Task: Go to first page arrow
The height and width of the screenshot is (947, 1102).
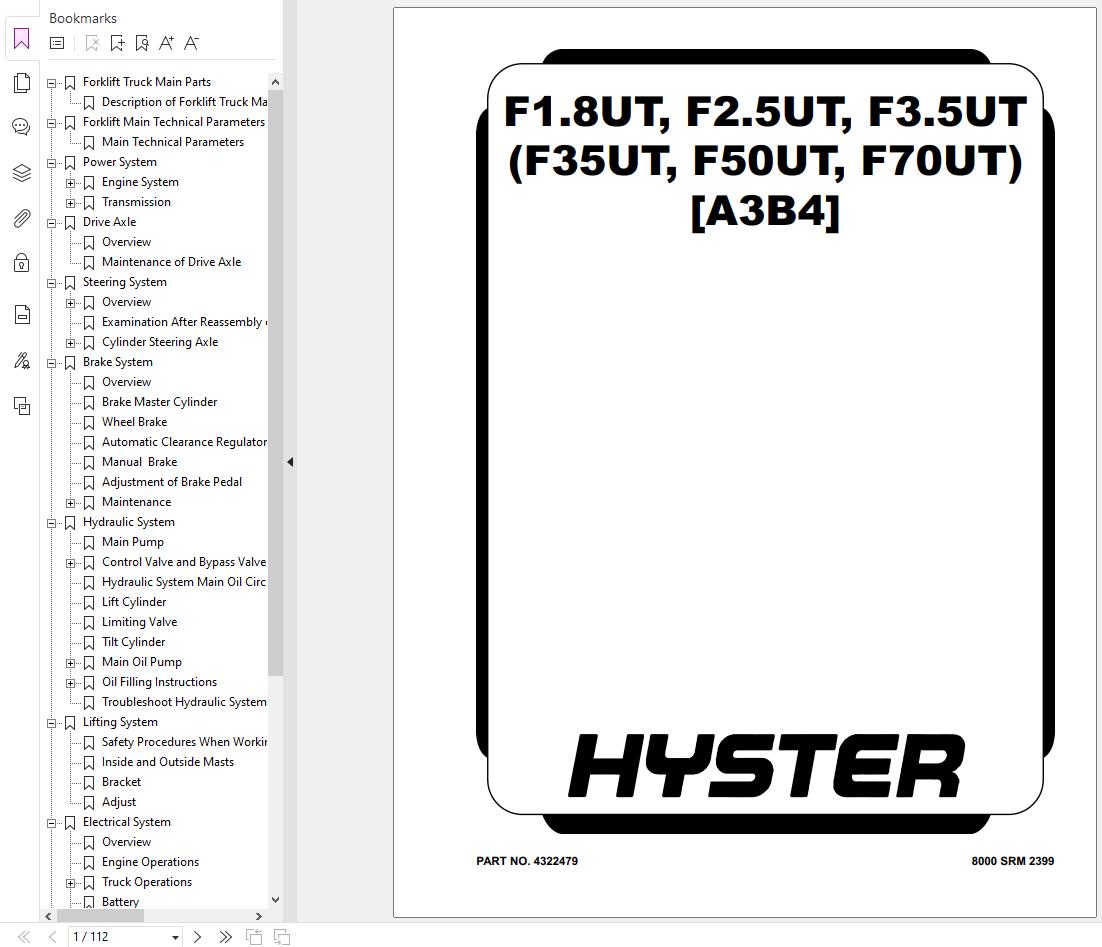Action: [x=24, y=936]
